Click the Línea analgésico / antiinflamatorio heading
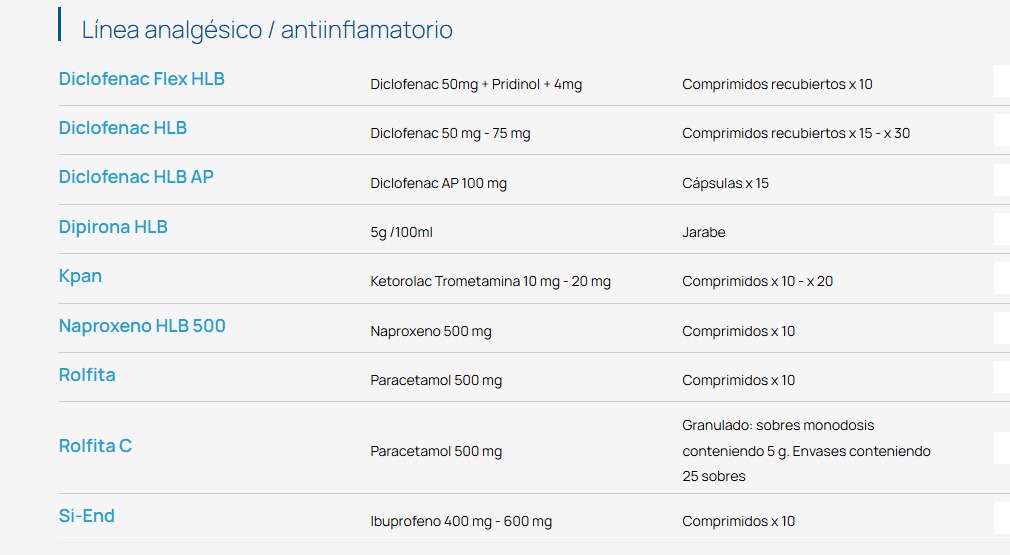1010x555 pixels. click(267, 30)
